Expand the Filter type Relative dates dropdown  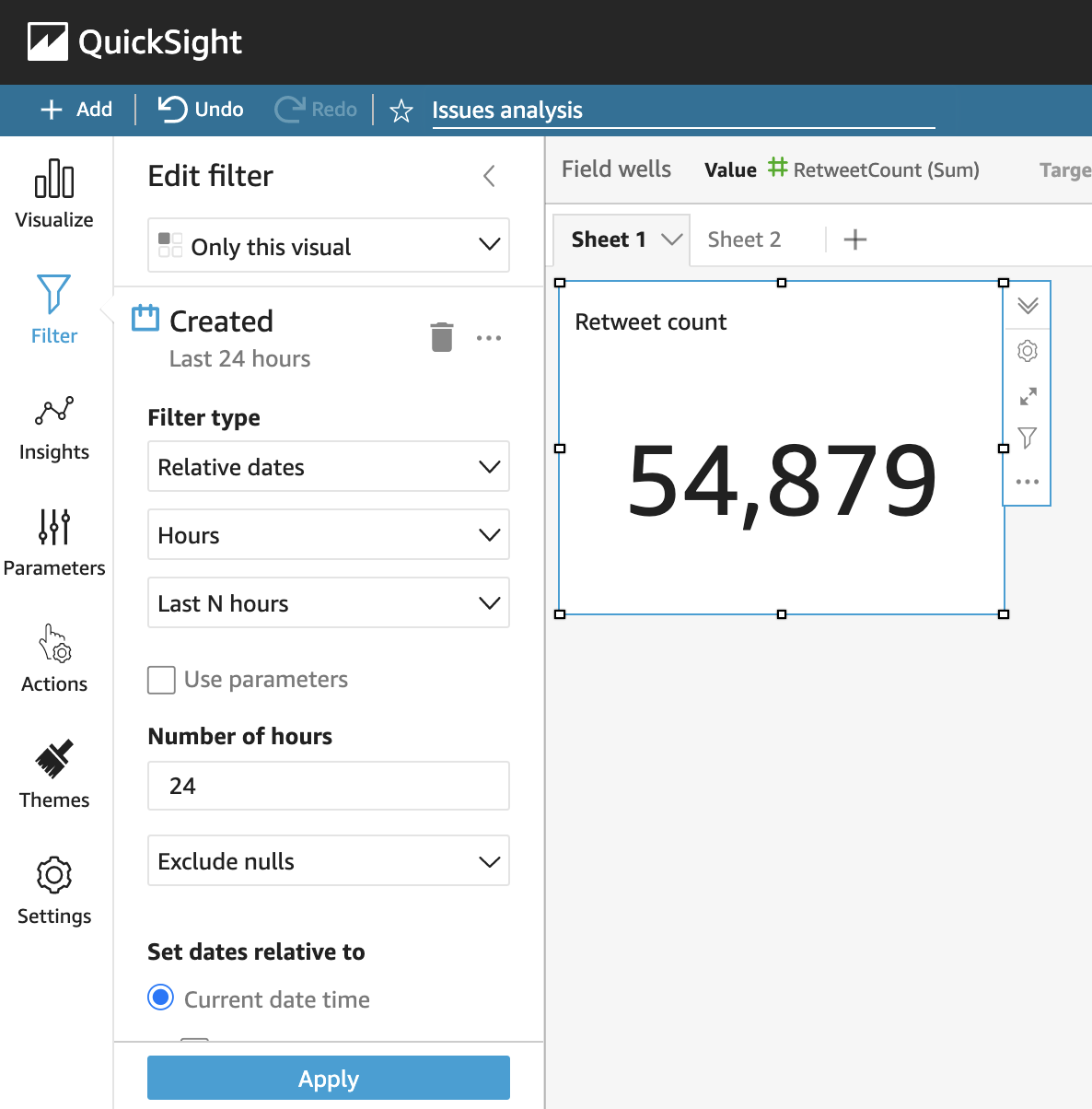329,467
